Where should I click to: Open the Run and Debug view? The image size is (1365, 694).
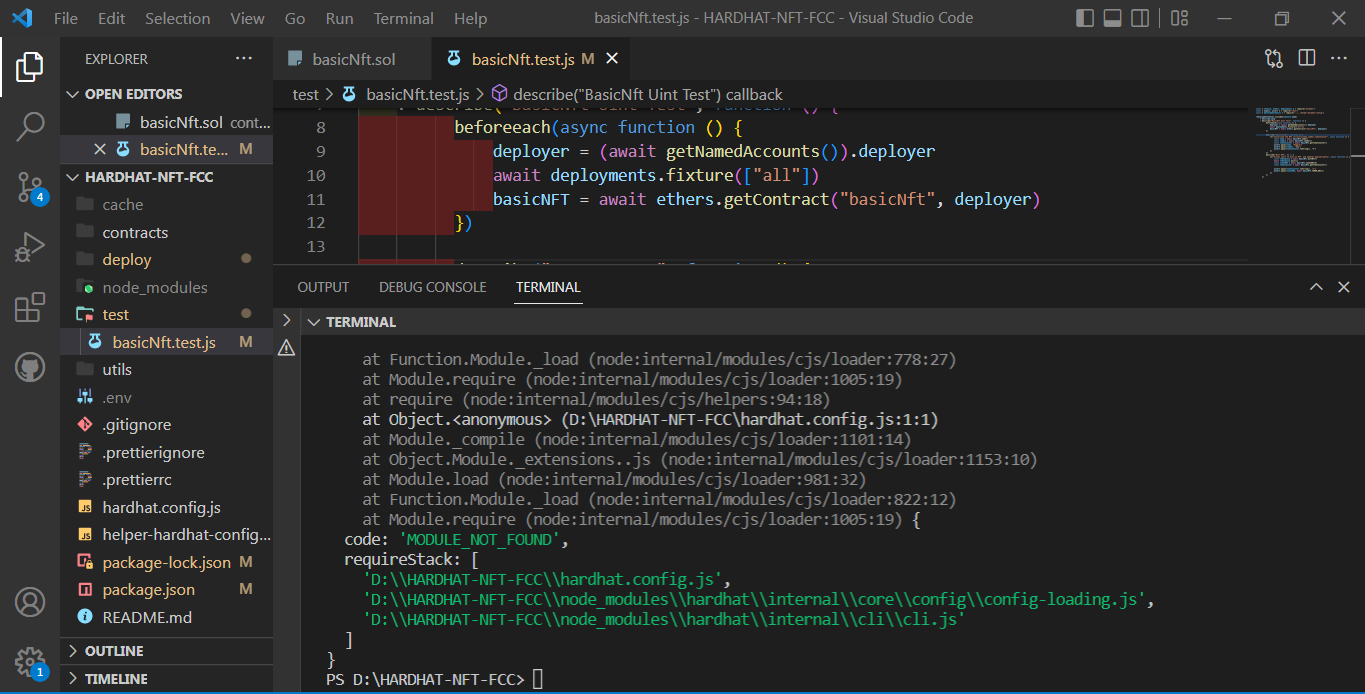29,246
